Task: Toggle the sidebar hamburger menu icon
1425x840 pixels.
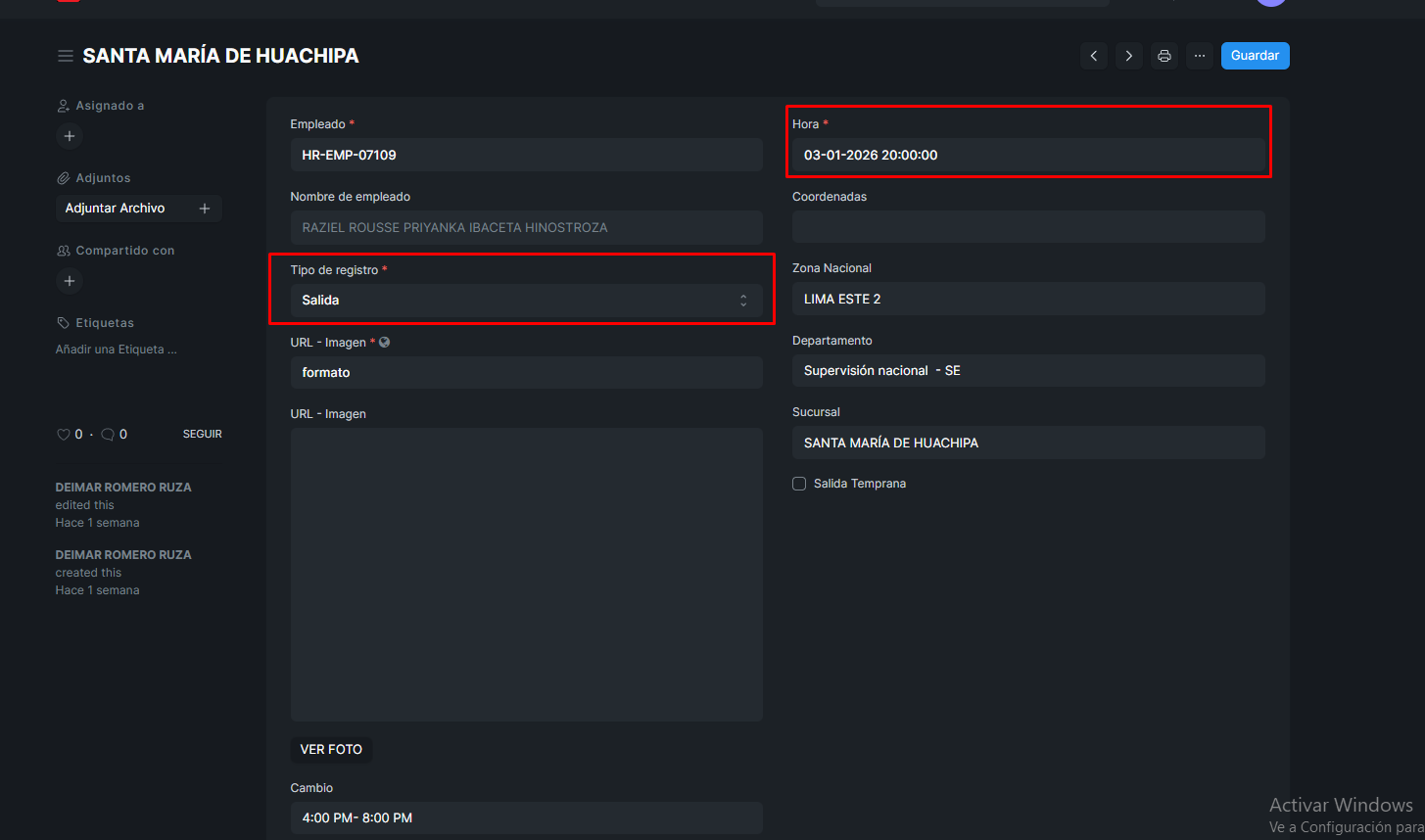Action: pos(66,56)
